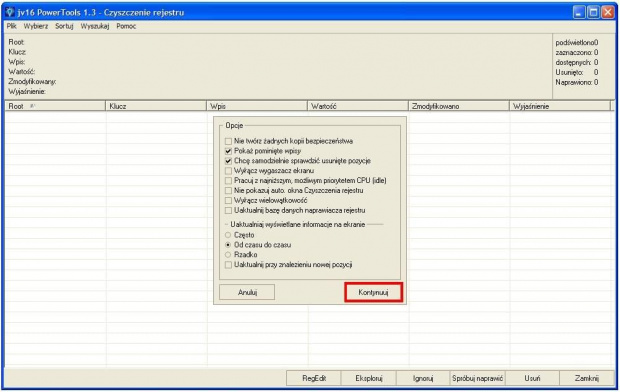Minimize the jv16 PowerTools window
The width and height of the screenshot is (620, 392).
click(579, 13)
